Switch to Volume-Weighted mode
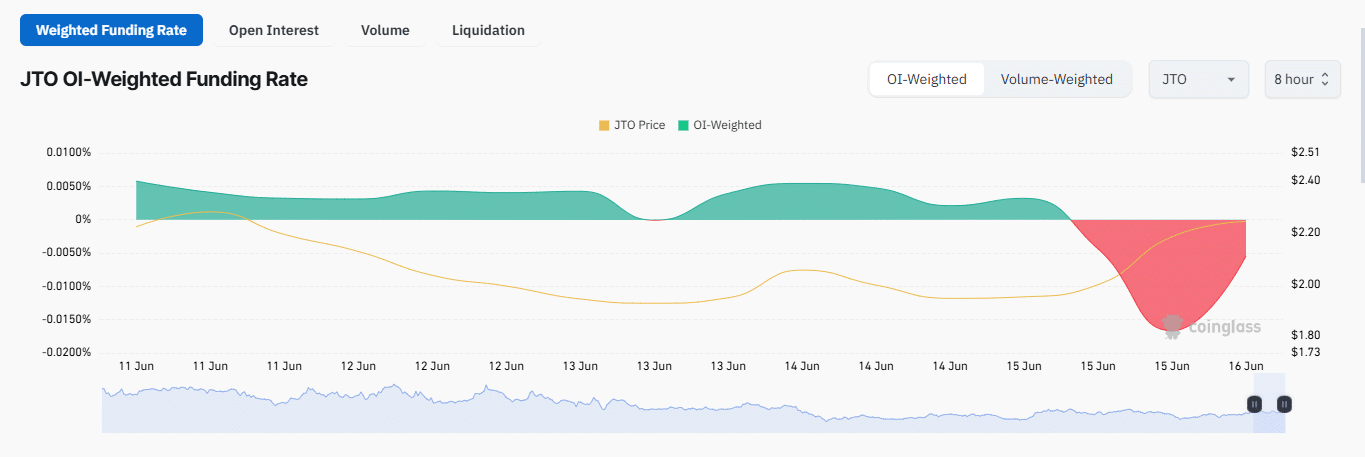The image size is (1365, 457). click(1056, 79)
